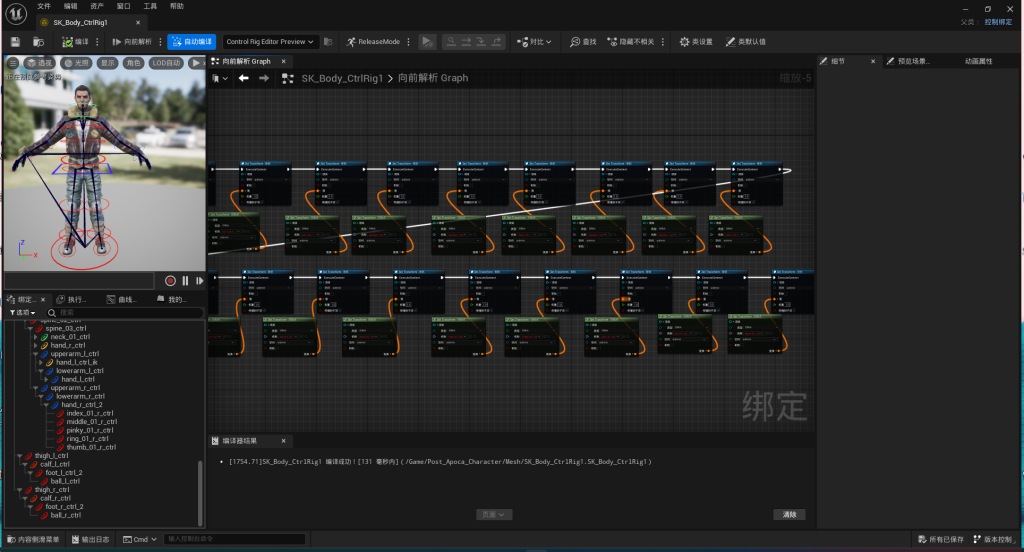Click the viewport 角色 character button

134,63
